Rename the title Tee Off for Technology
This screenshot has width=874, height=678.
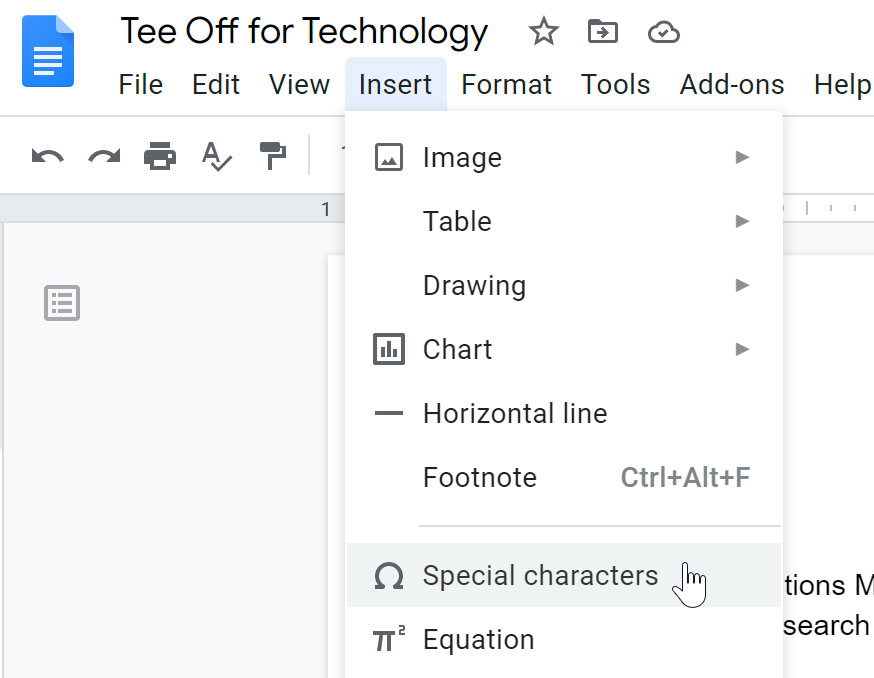tap(304, 31)
